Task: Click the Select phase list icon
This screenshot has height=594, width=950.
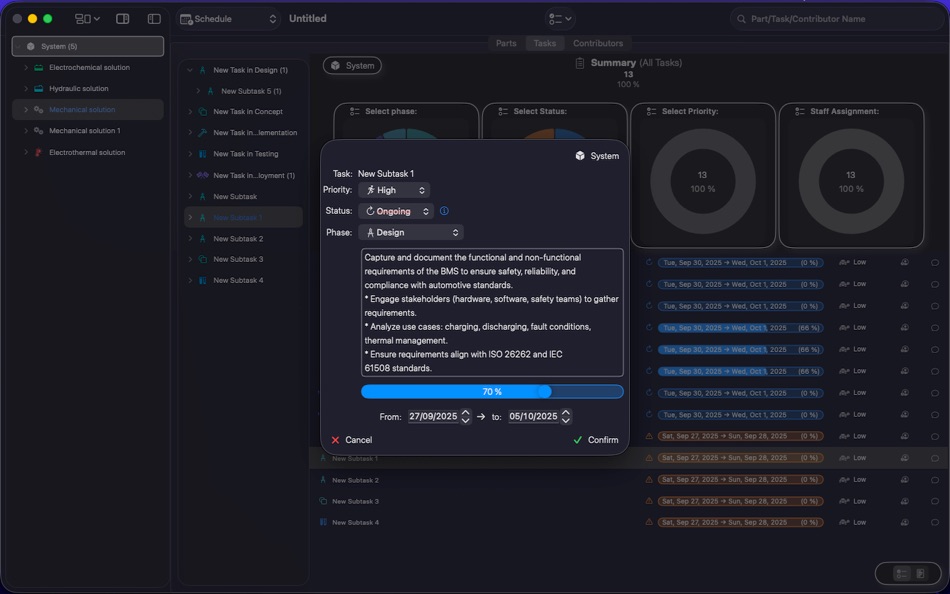Action: coord(354,112)
